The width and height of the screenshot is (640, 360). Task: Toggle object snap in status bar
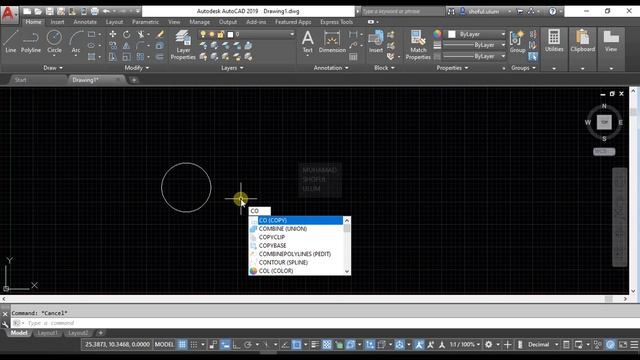[297, 345]
